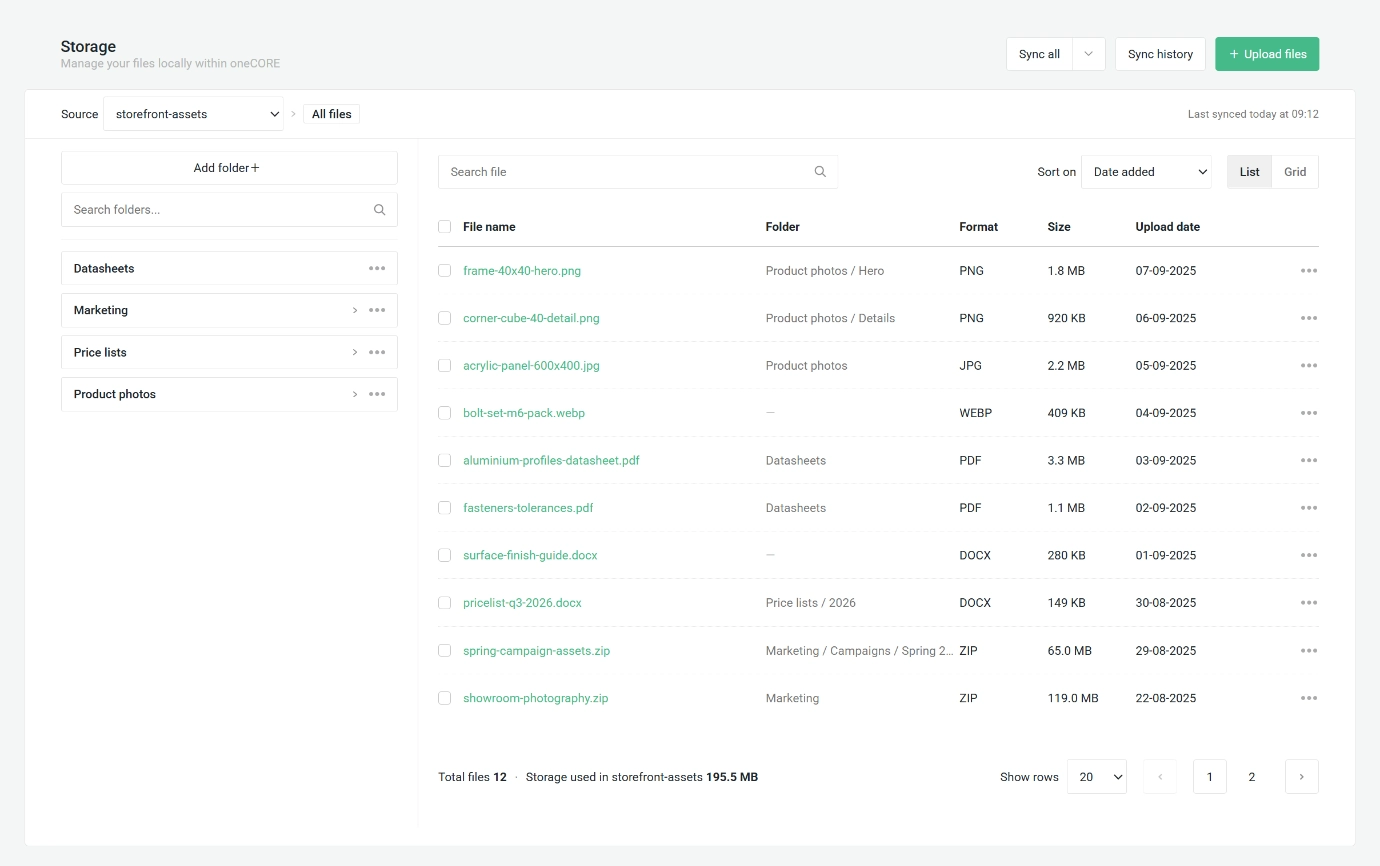Open options menu for corner-cube-40-detail.png

coord(1309,318)
